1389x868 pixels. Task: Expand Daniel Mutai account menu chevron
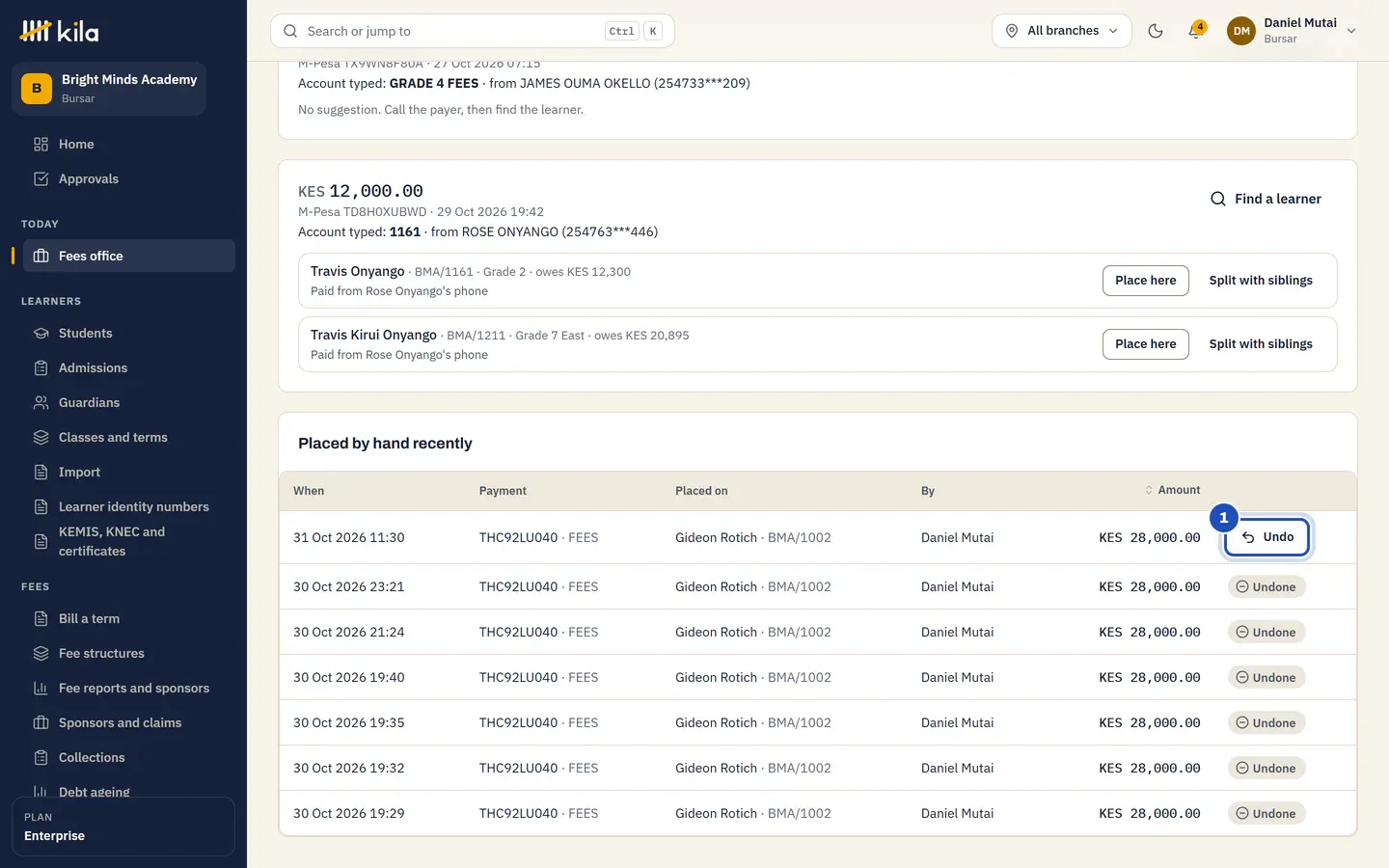[1351, 31]
